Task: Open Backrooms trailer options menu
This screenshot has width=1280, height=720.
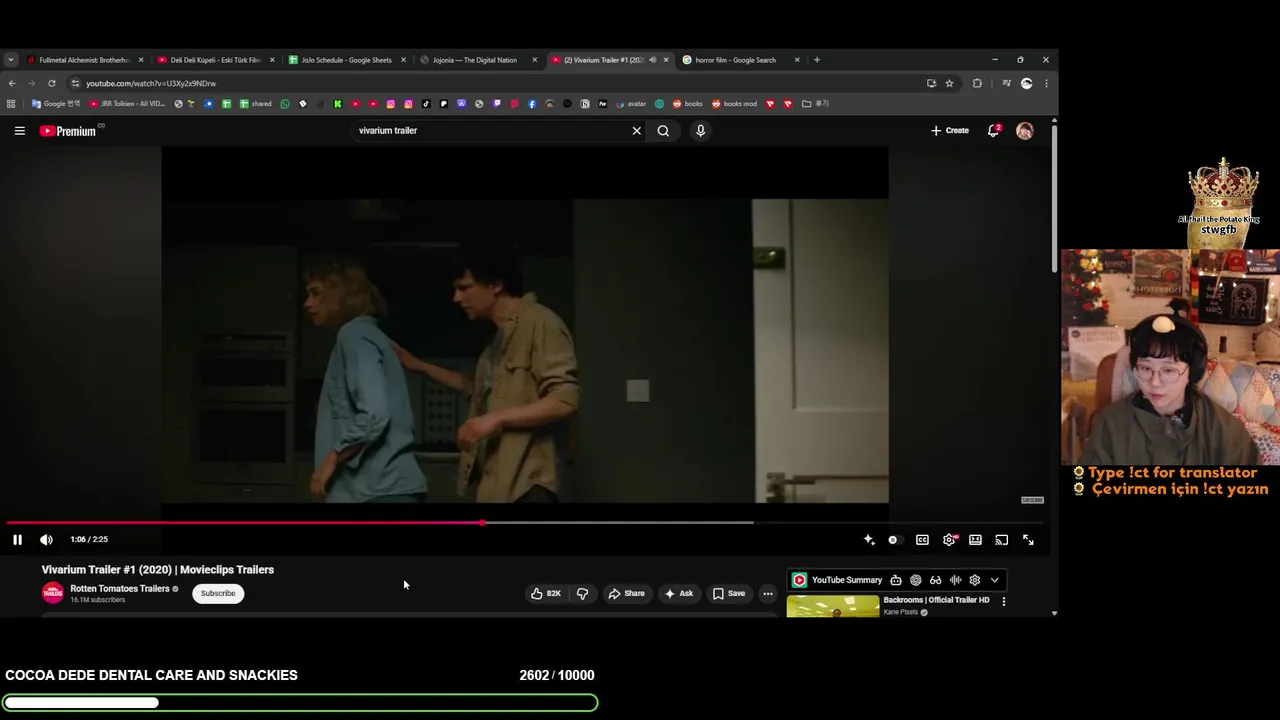Action: [x=1004, y=601]
